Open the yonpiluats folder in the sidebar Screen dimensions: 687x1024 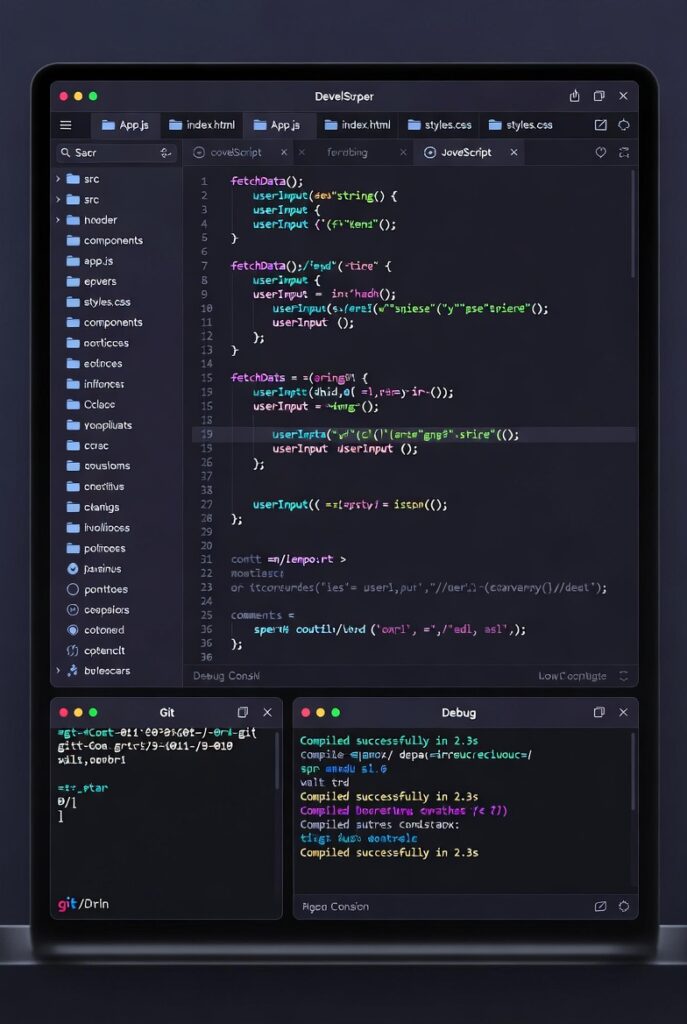click(99, 425)
